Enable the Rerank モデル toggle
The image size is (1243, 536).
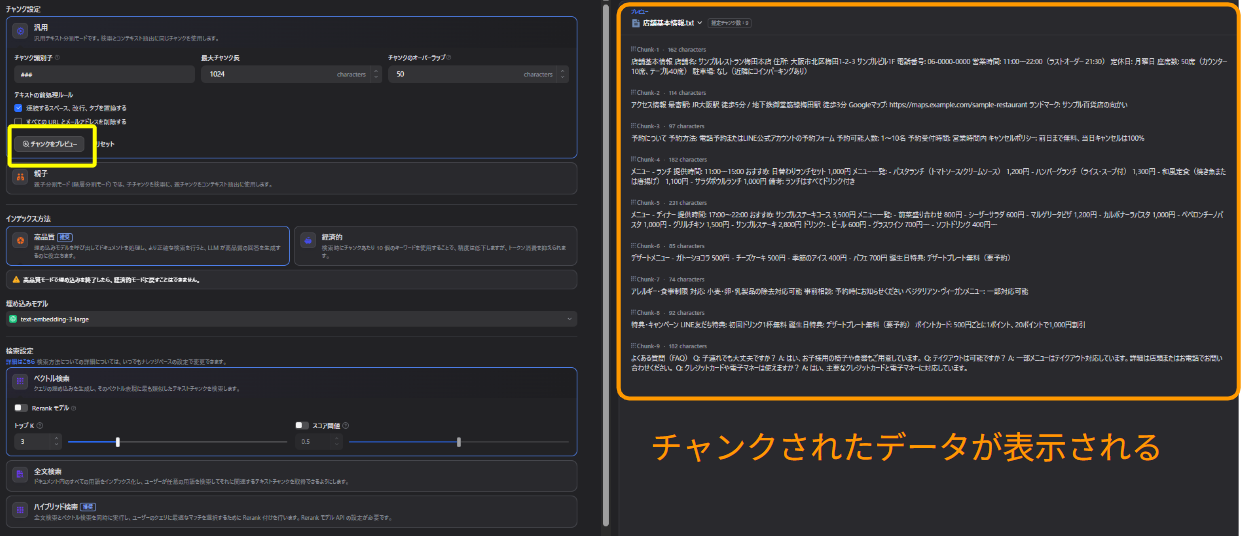(20, 408)
